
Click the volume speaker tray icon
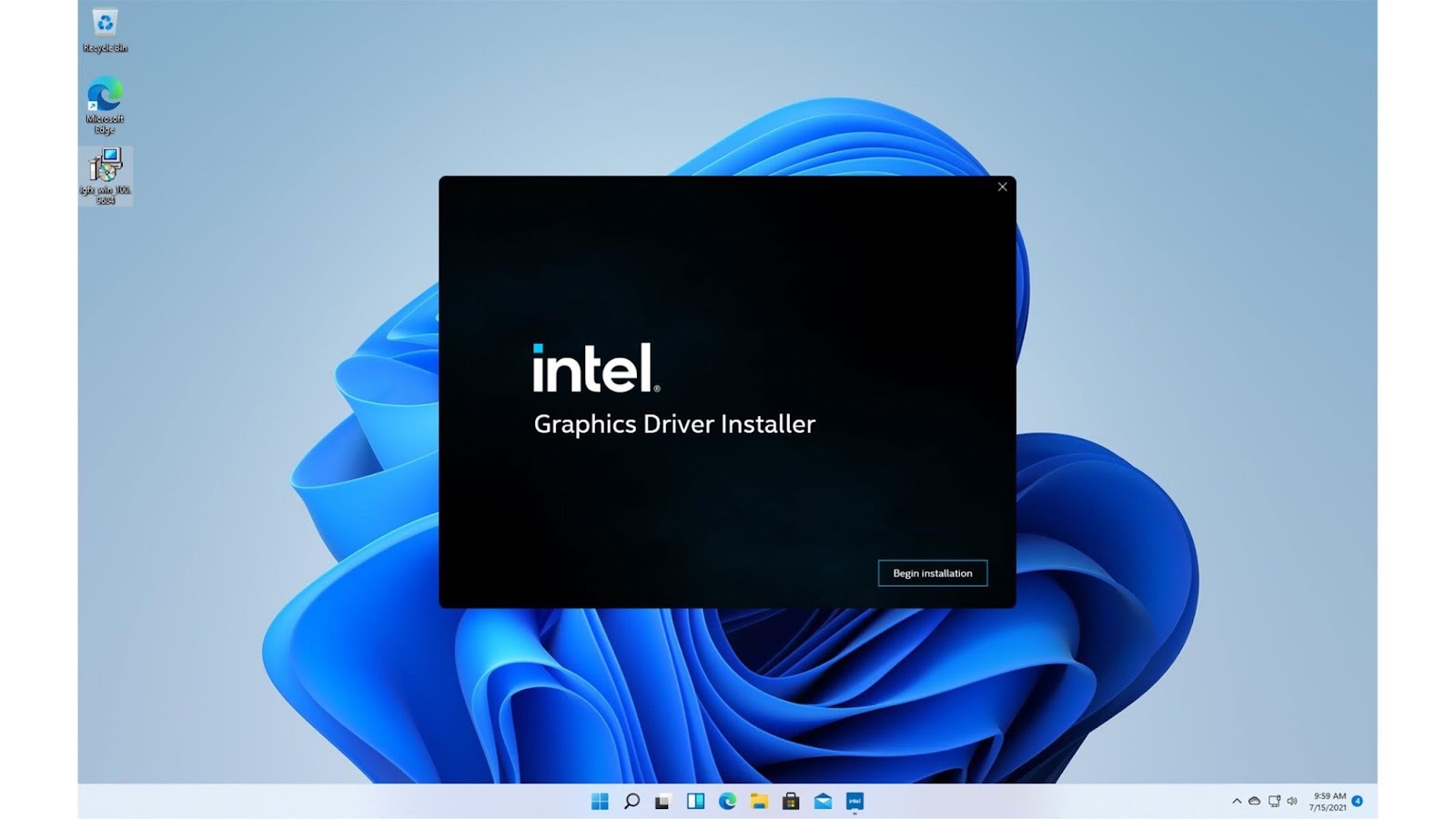[x=1292, y=802]
